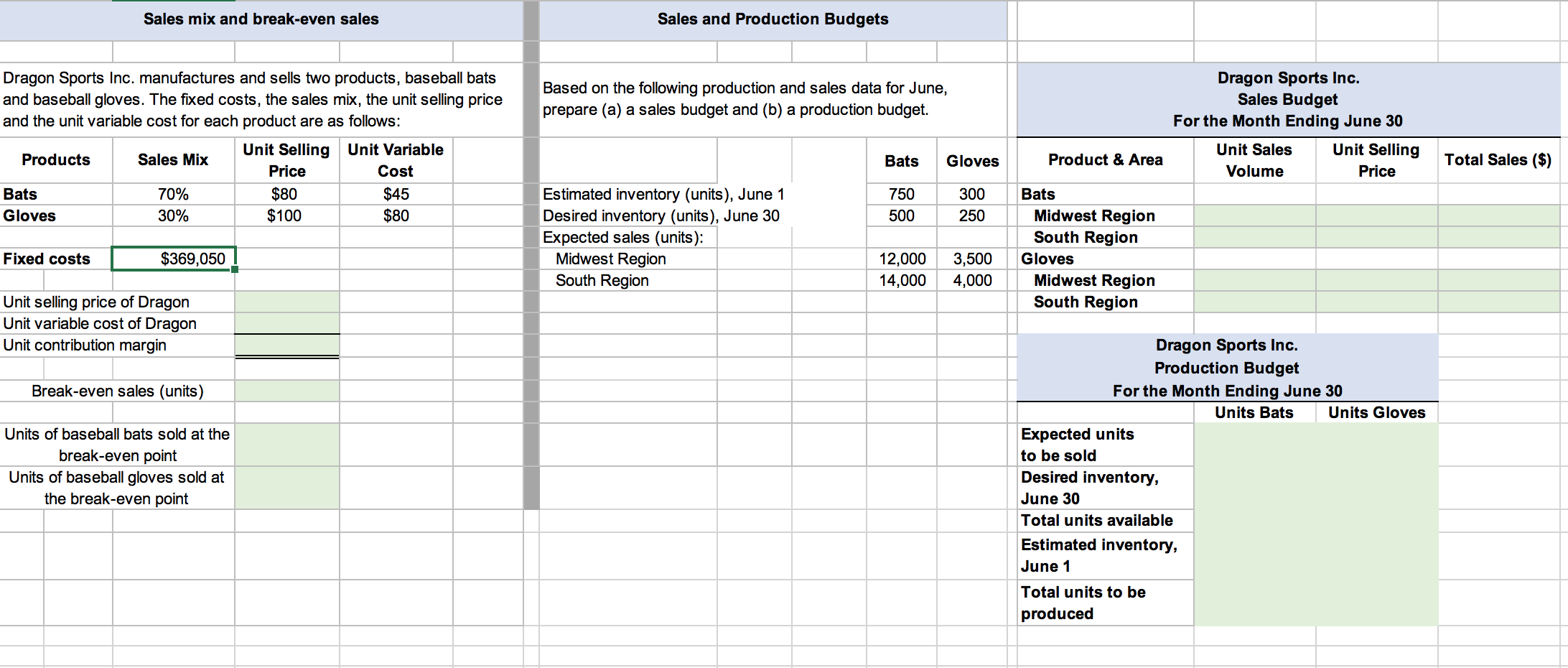Image resolution: width=1568 pixels, height=668 pixels.
Task: Click Bats Midwest Region Unit Selling Price cell
Action: (x=1377, y=215)
